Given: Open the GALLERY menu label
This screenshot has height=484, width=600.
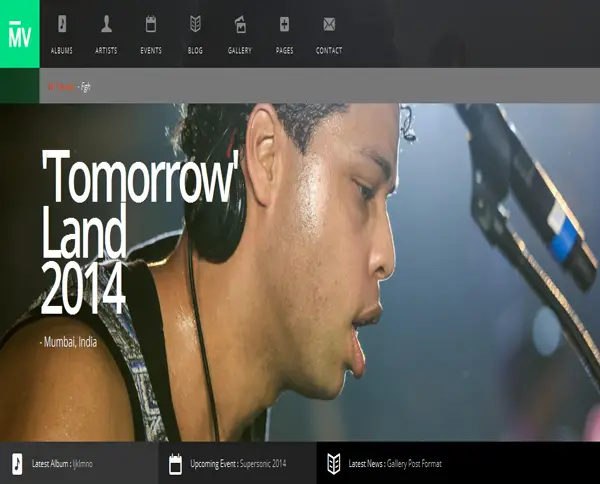Looking at the screenshot, I should (x=240, y=51).
